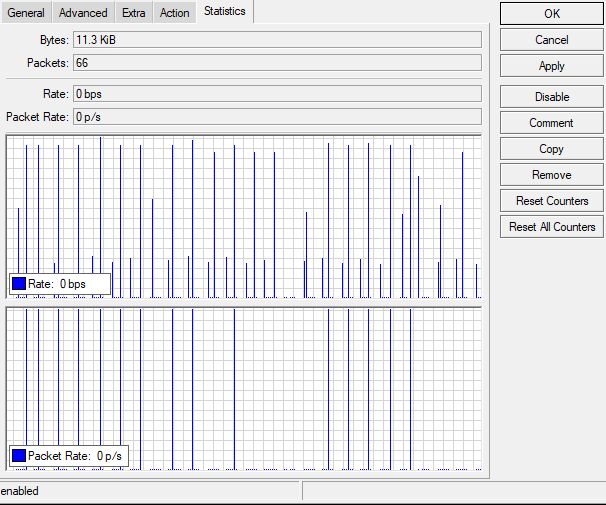Screen dimensions: 606x505
Task: Click Reset All Counters
Action: (552, 227)
